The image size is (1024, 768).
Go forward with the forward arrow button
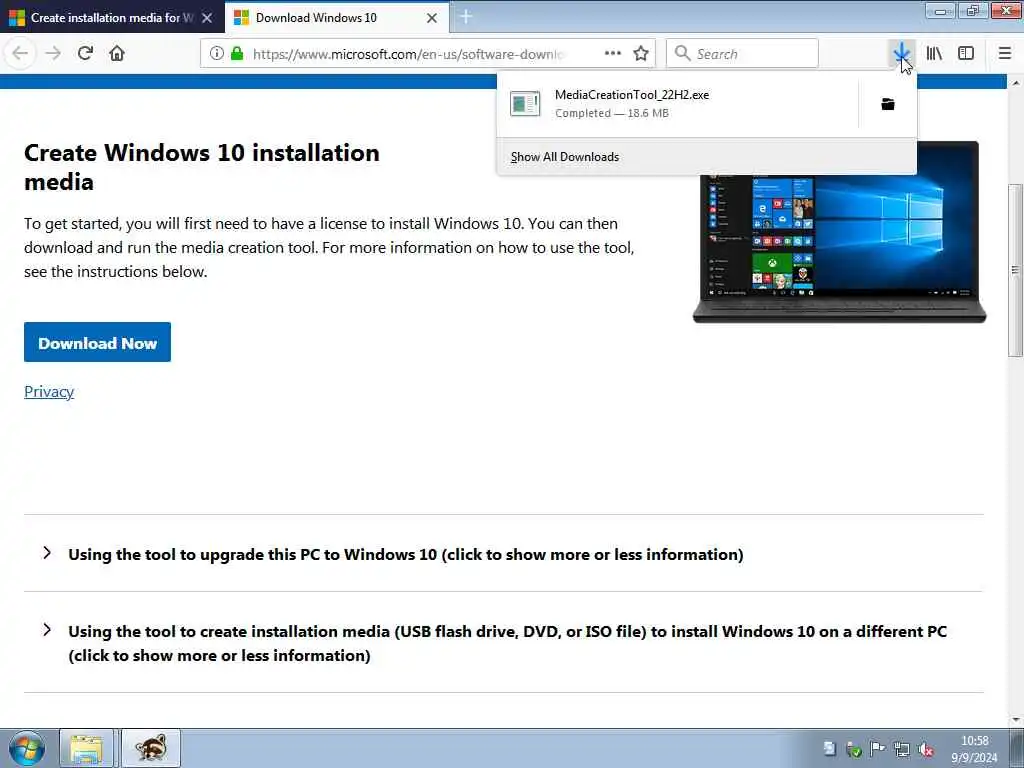pos(53,54)
